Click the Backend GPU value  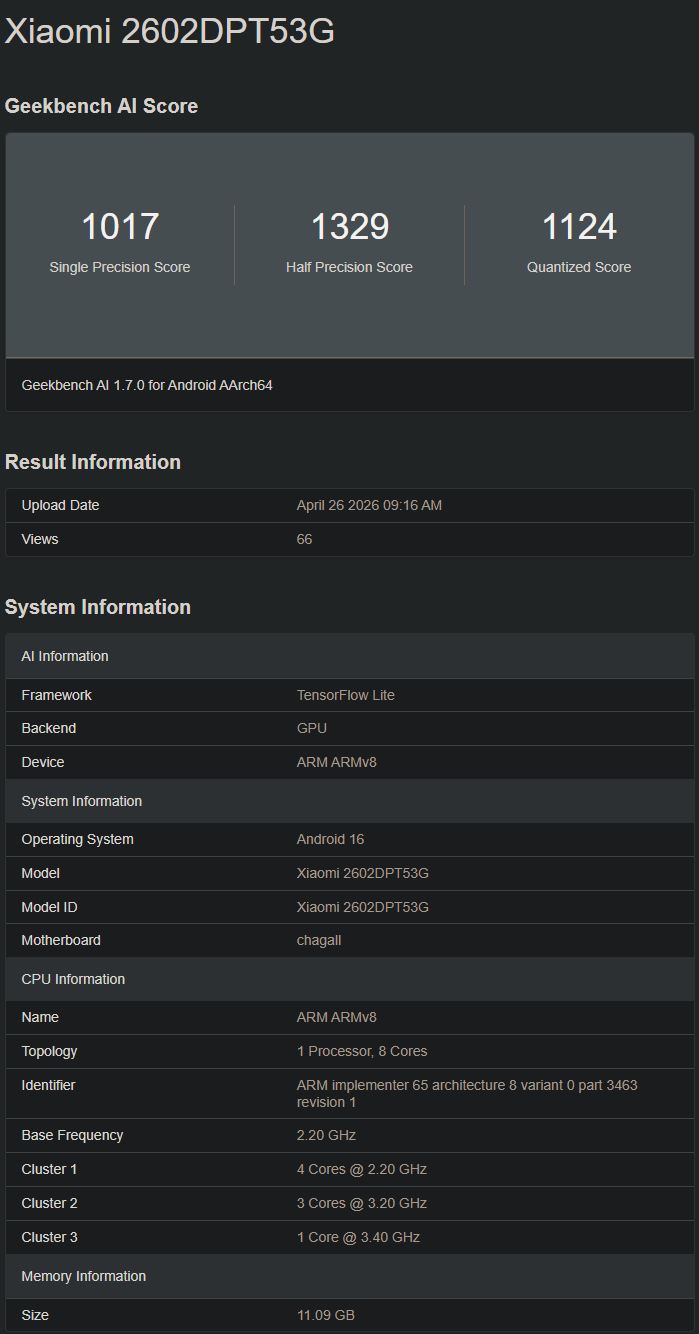(x=311, y=728)
